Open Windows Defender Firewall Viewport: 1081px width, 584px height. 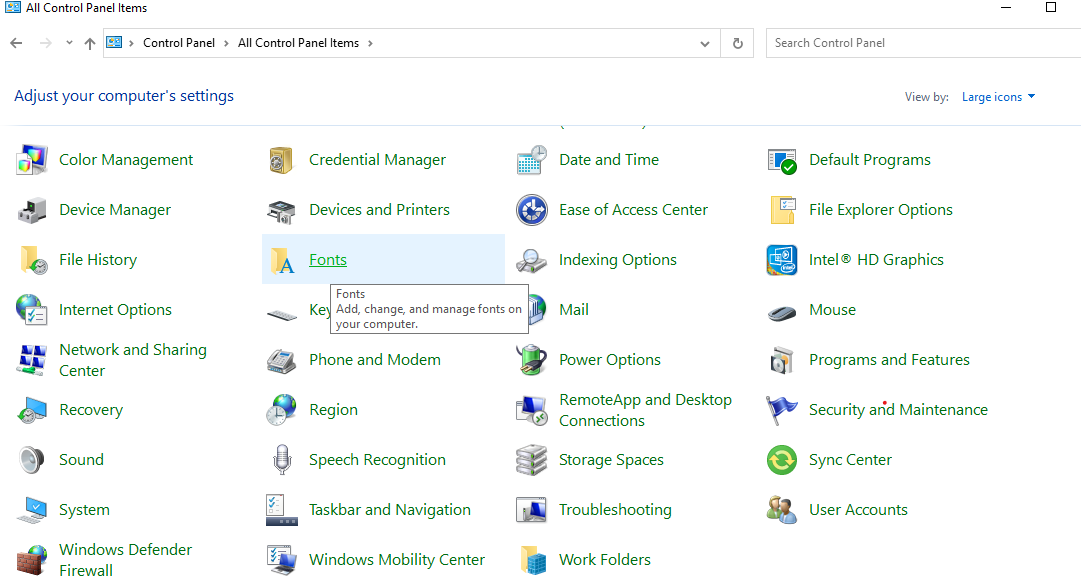tap(125, 558)
